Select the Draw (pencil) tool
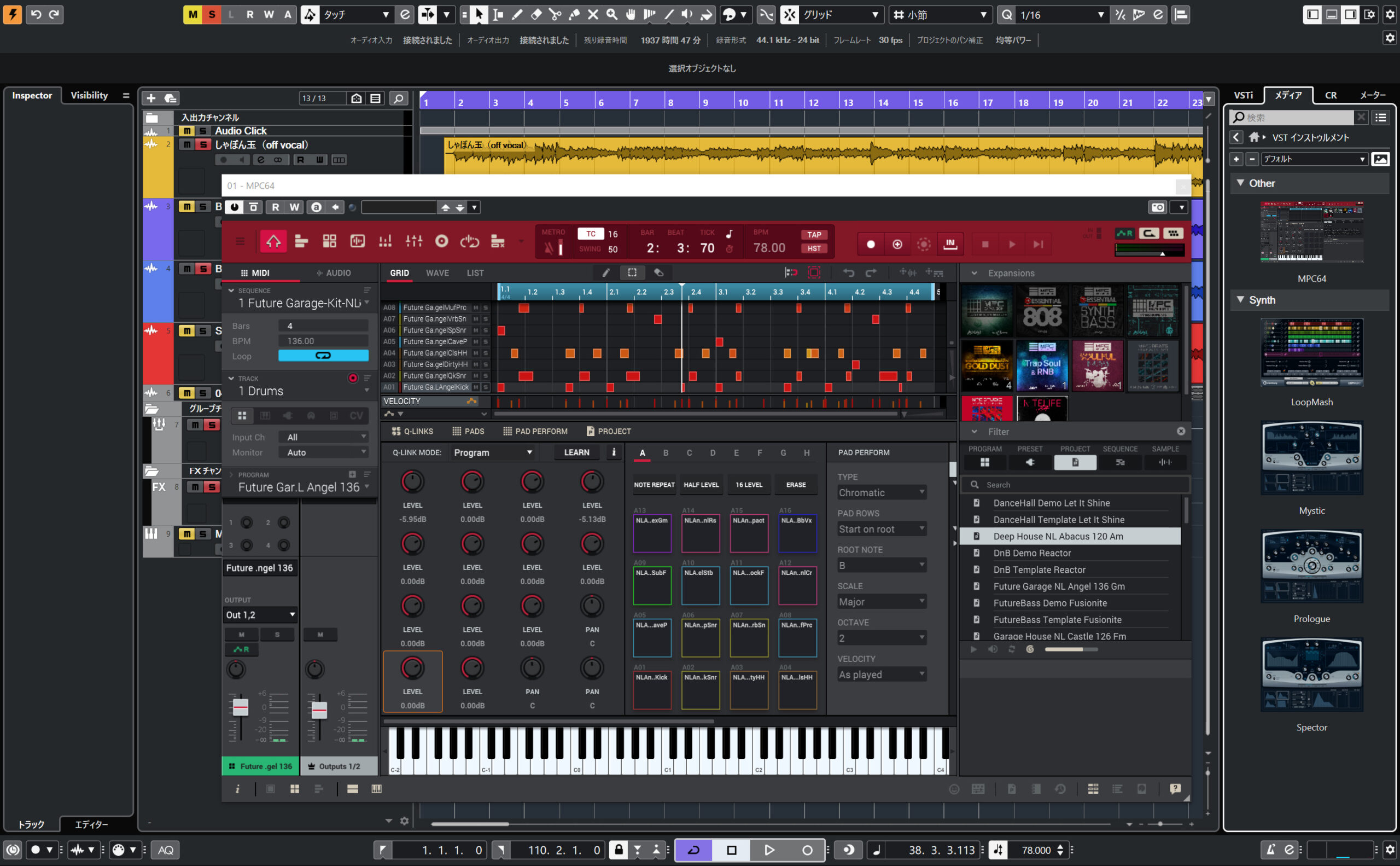Image resolution: width=1400 pixels, height=866 pixels. click(x=517, y=14)
